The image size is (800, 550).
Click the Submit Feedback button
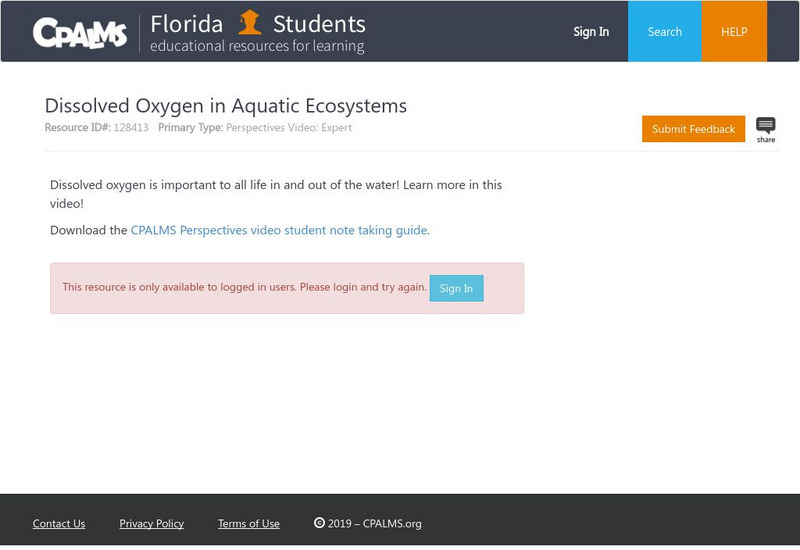click(693, 129)
